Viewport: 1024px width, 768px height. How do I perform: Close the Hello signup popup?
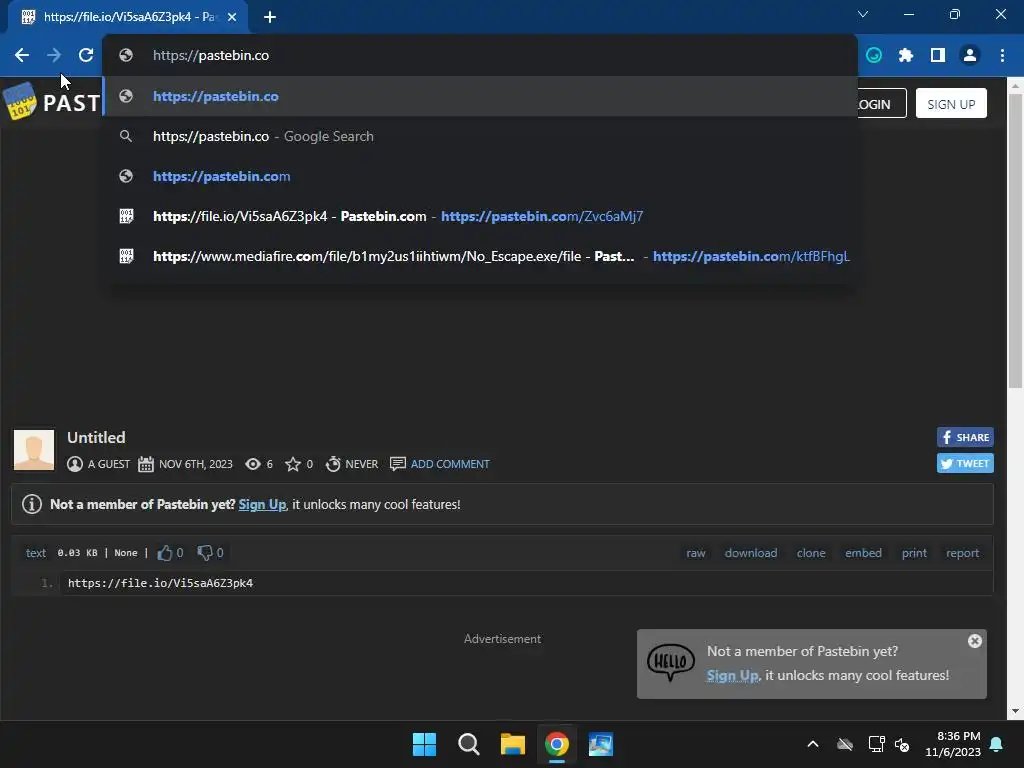[974, 641]
